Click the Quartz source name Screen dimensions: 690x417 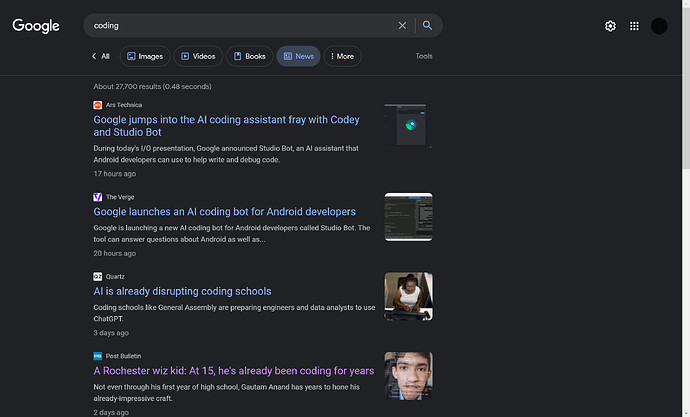click(x=115, y=277)
